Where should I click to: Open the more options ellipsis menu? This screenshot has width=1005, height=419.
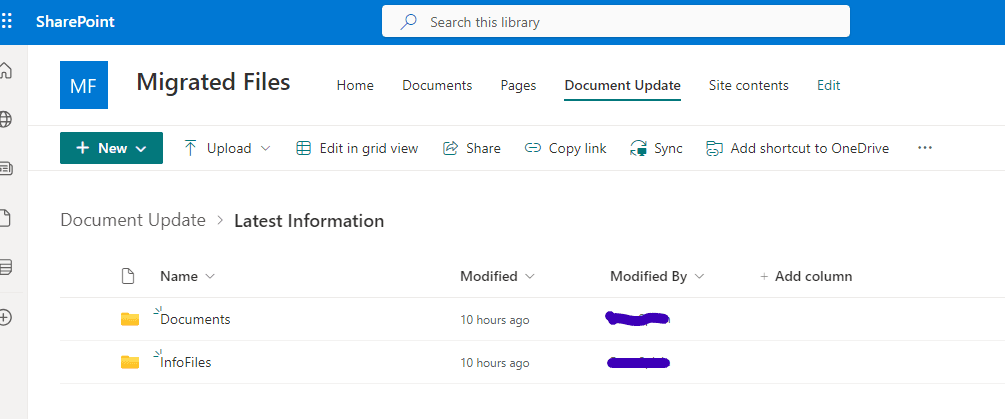[924, 148]
